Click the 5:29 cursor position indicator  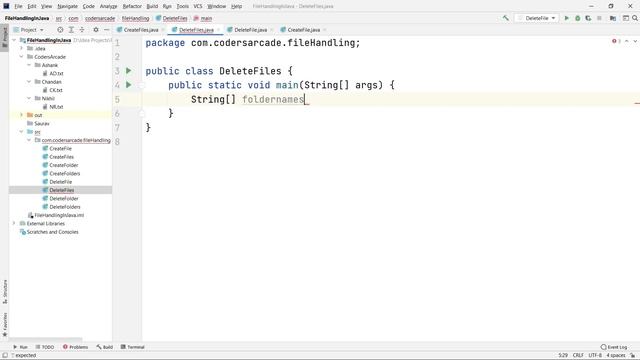pos(563,356)
